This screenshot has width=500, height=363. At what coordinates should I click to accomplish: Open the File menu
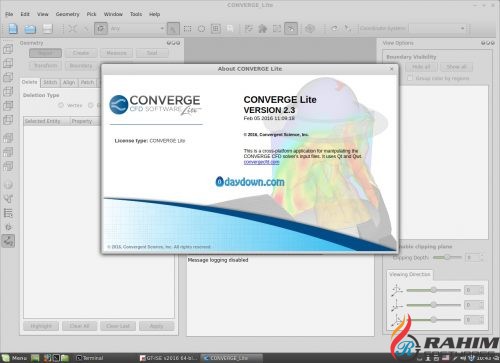[x=9, y=14]
